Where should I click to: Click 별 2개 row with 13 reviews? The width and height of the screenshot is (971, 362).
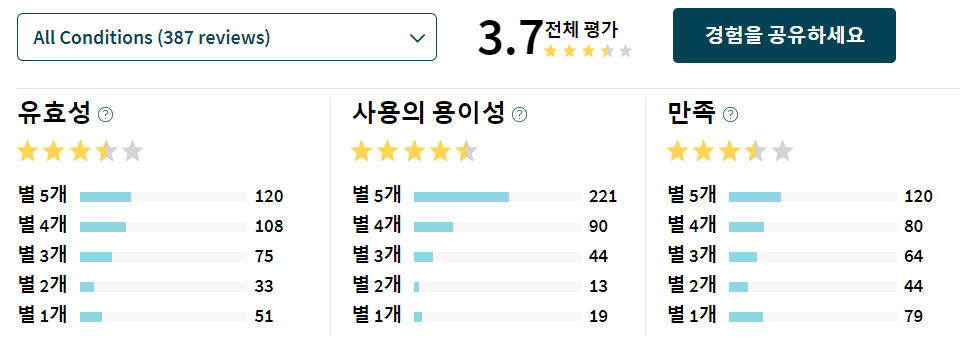pyautogui.click(x=480, y=287)
